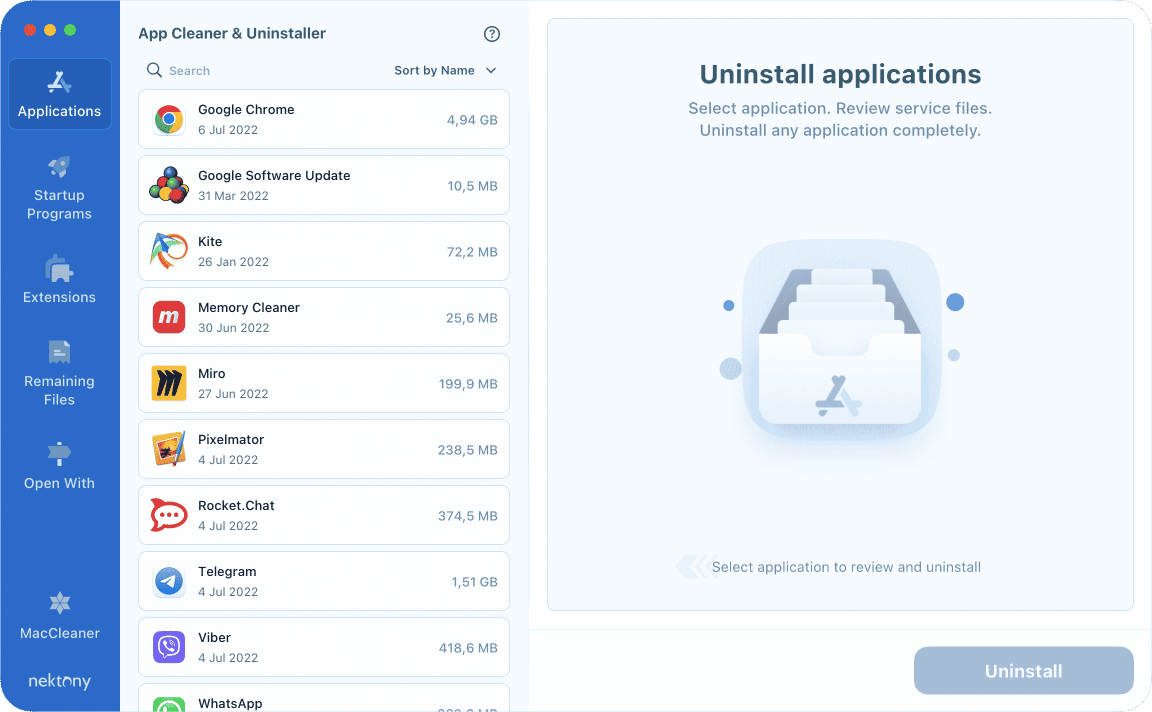The width and height of the screenshot is (1152, 712).
Task: Click the App Cleaner & Uninstaller title
Action: [x=232, y=34]
